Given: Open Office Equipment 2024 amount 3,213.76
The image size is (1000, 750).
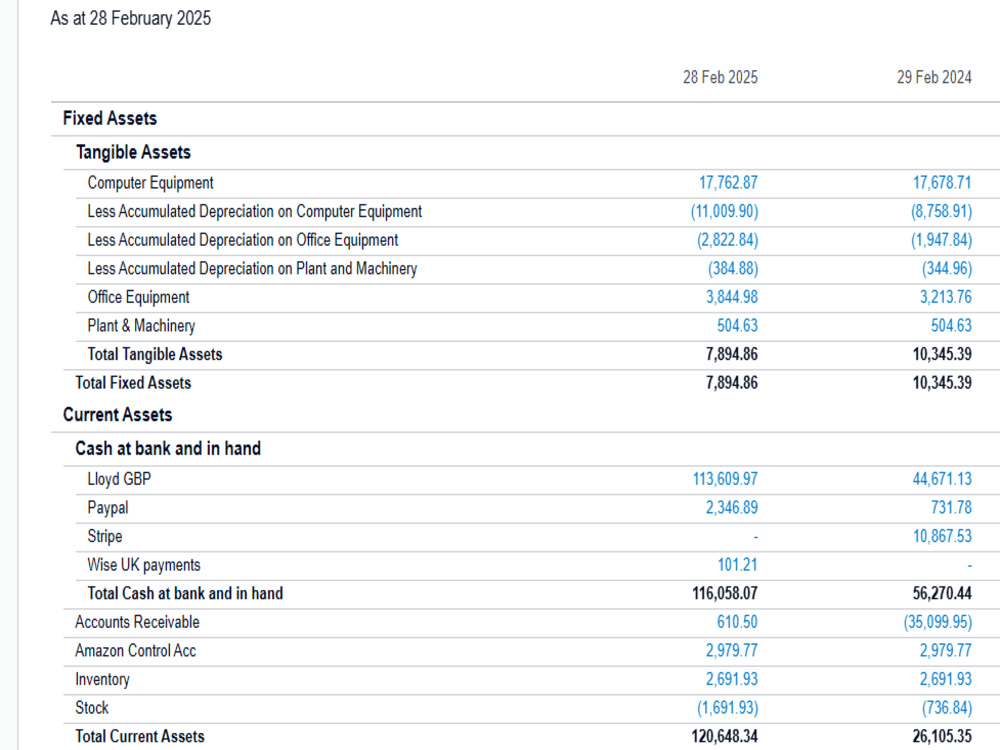Looking at the screenshot, I should (945, 297).
